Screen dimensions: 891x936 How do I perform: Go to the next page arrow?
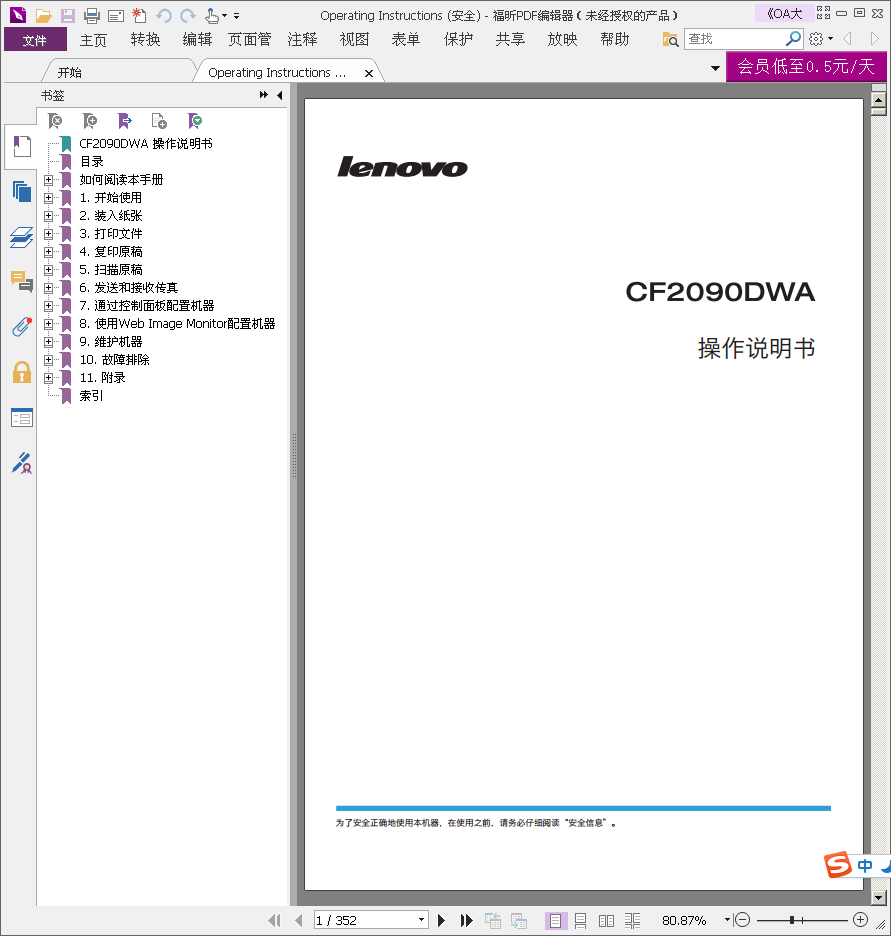tap(441, 920)
